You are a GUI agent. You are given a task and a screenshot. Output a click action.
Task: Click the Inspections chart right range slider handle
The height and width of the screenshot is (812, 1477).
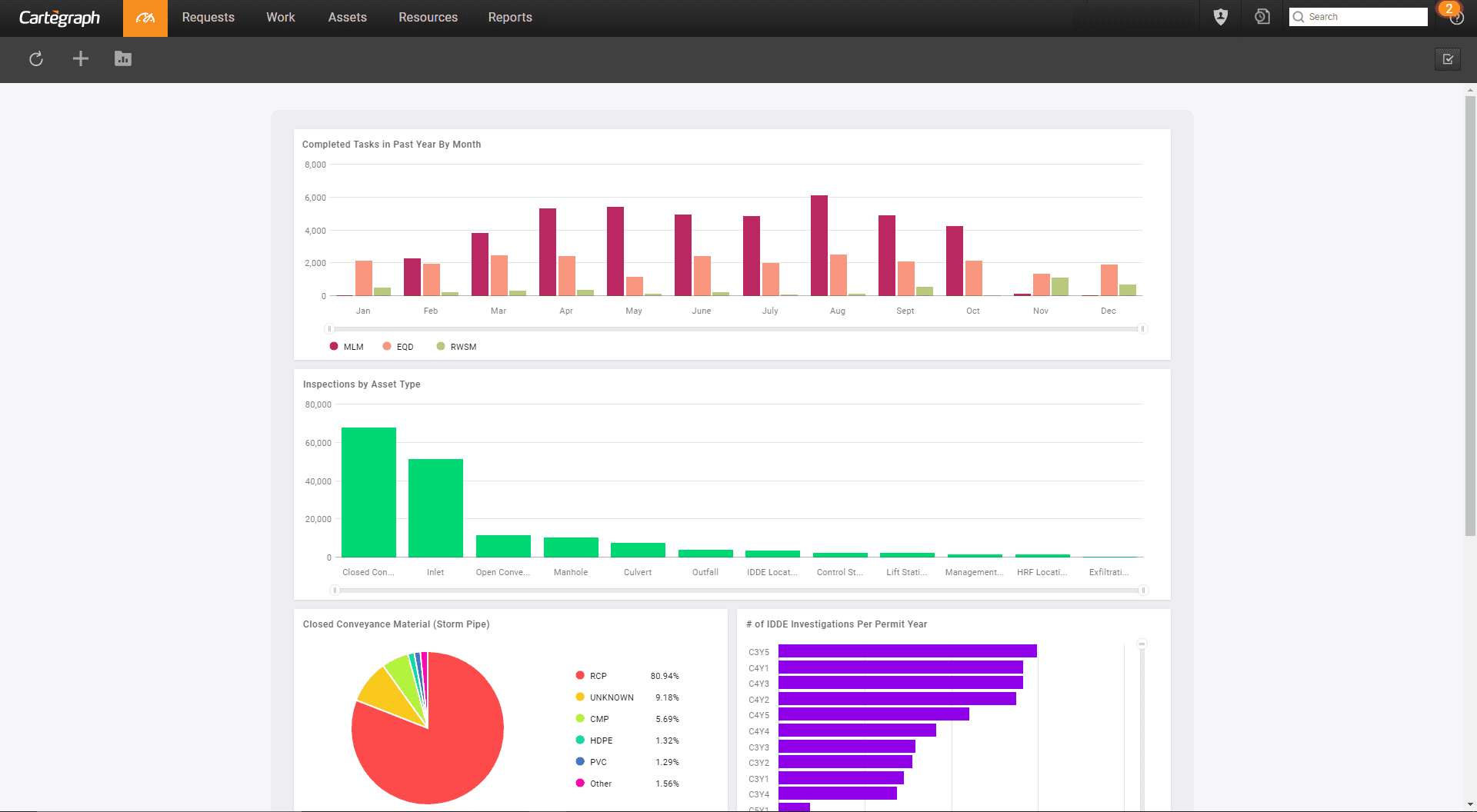(x=1143, y=590)
